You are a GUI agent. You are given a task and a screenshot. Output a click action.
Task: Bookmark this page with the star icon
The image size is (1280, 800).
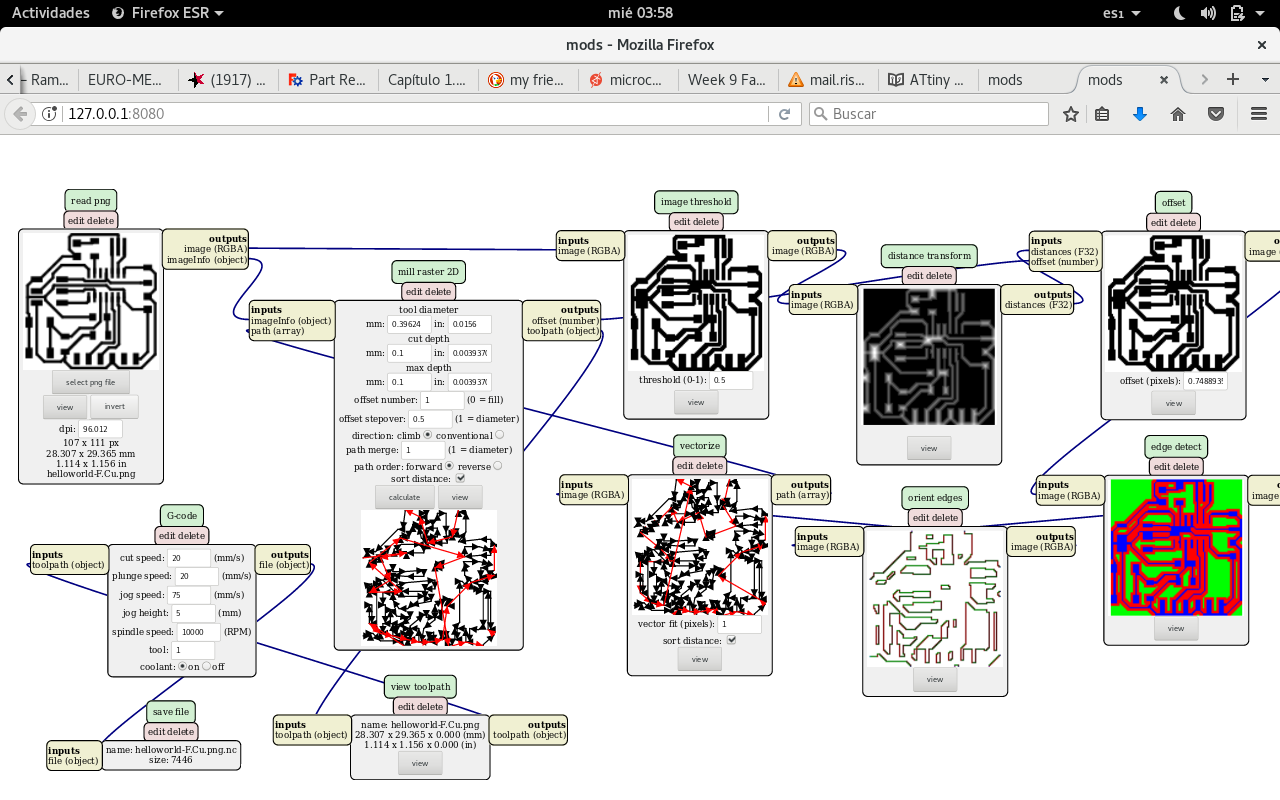pos(1071,114)
